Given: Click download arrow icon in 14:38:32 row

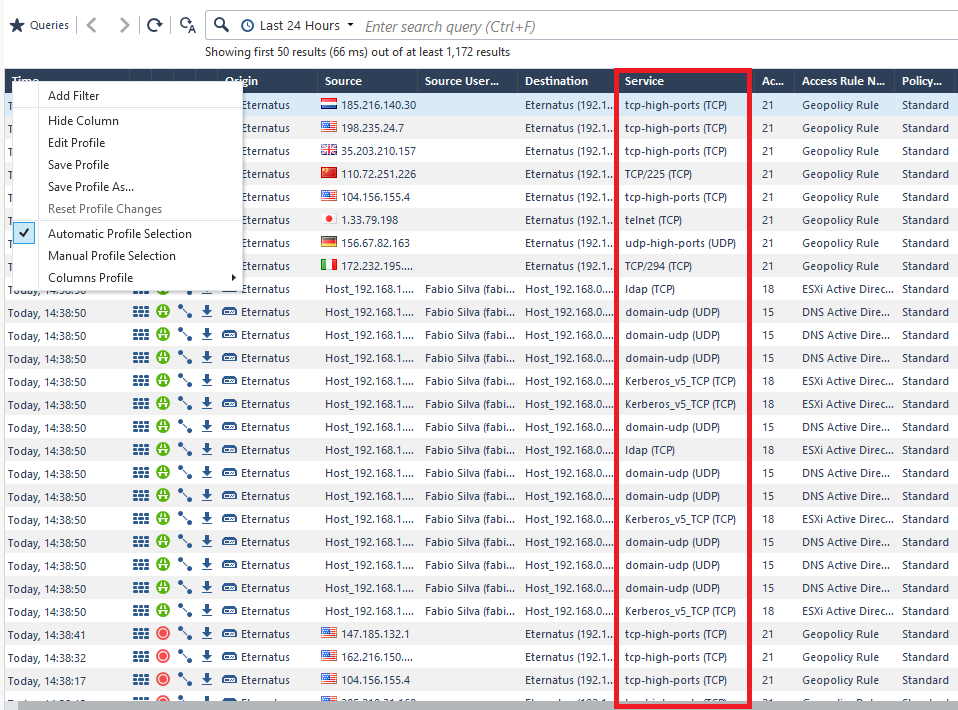Looking at the screenshot, I should coord(207,657).
